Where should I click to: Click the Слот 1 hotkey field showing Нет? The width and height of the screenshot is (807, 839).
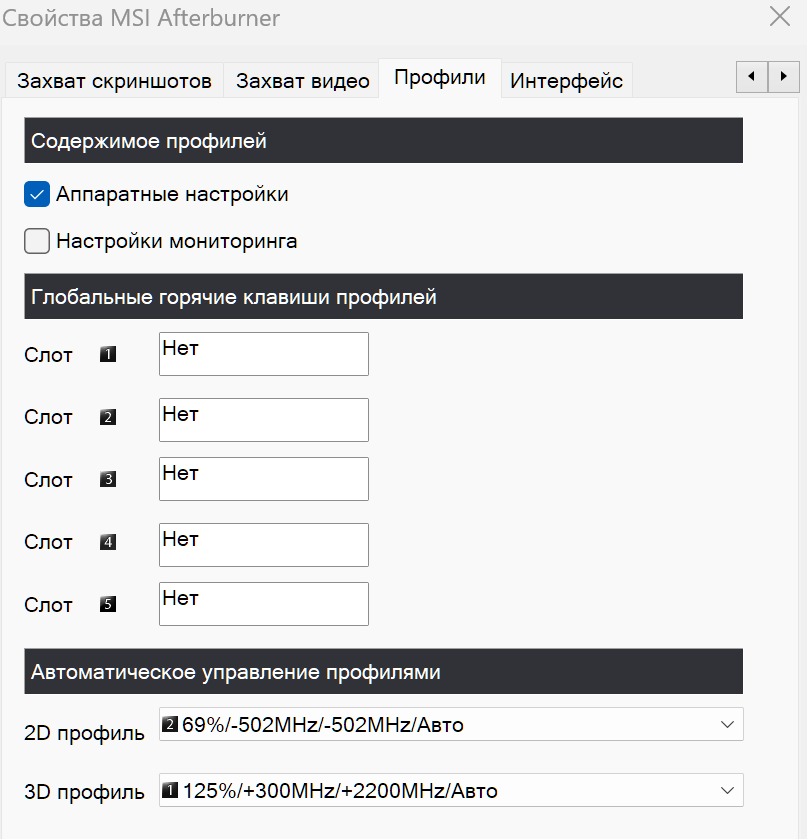(x=263, y=354)
